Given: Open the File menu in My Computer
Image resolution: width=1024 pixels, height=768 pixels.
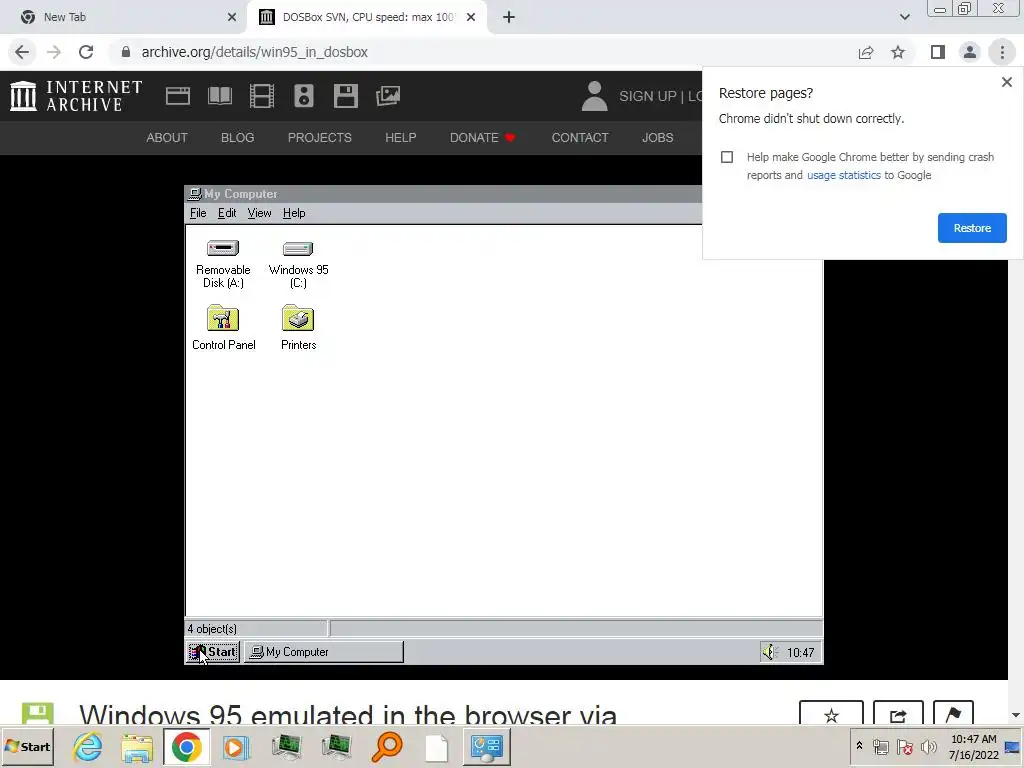Looking at the screenshot, I should [198, 213].
